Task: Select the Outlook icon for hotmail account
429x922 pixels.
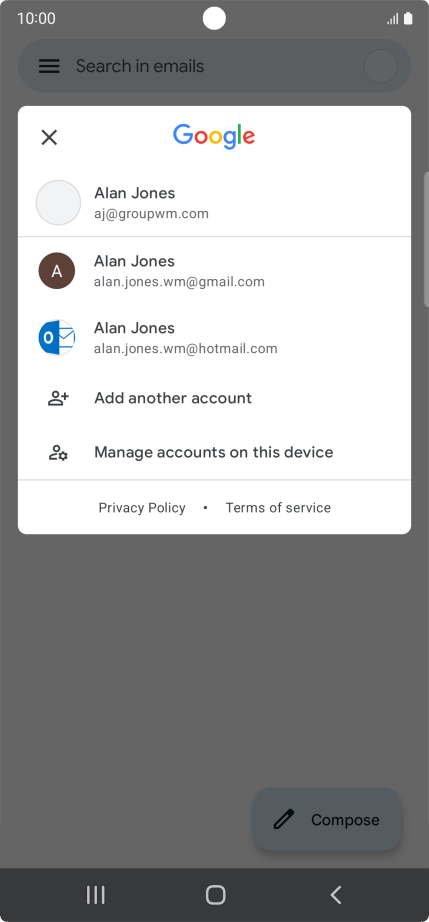Action: pos(57,338)
